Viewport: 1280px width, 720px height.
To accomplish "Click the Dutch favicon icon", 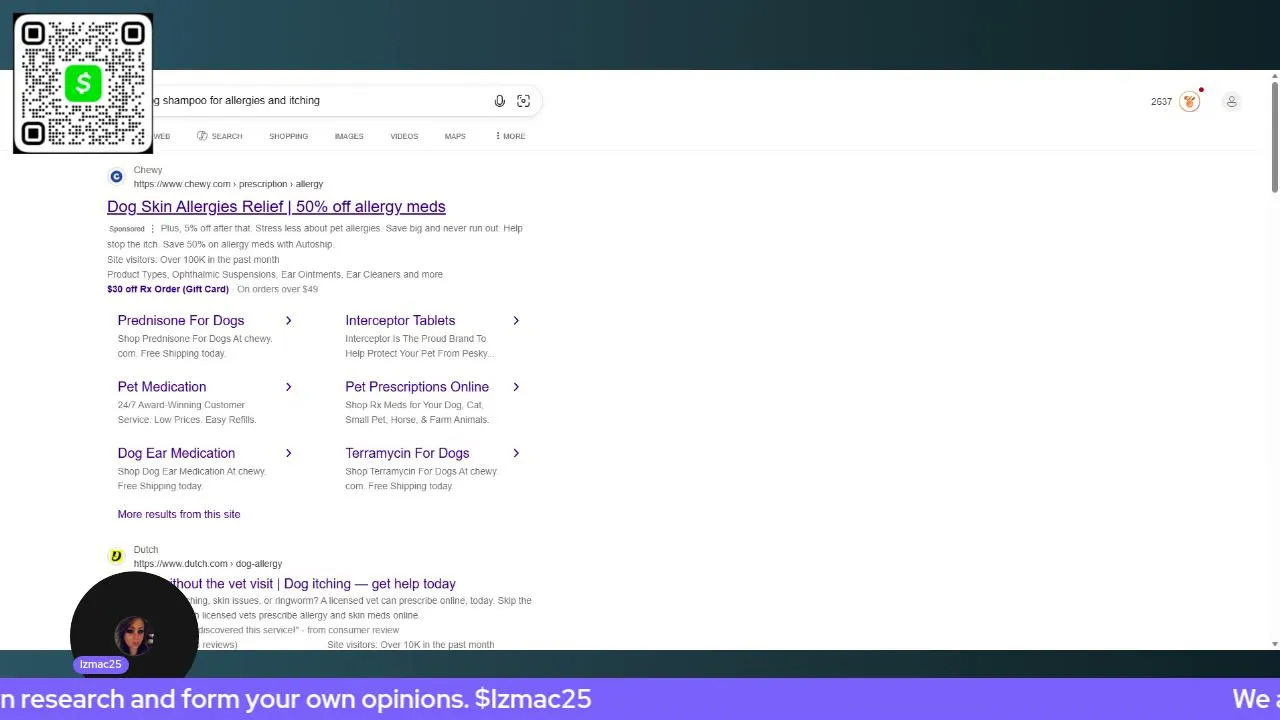I will [116, 556].
